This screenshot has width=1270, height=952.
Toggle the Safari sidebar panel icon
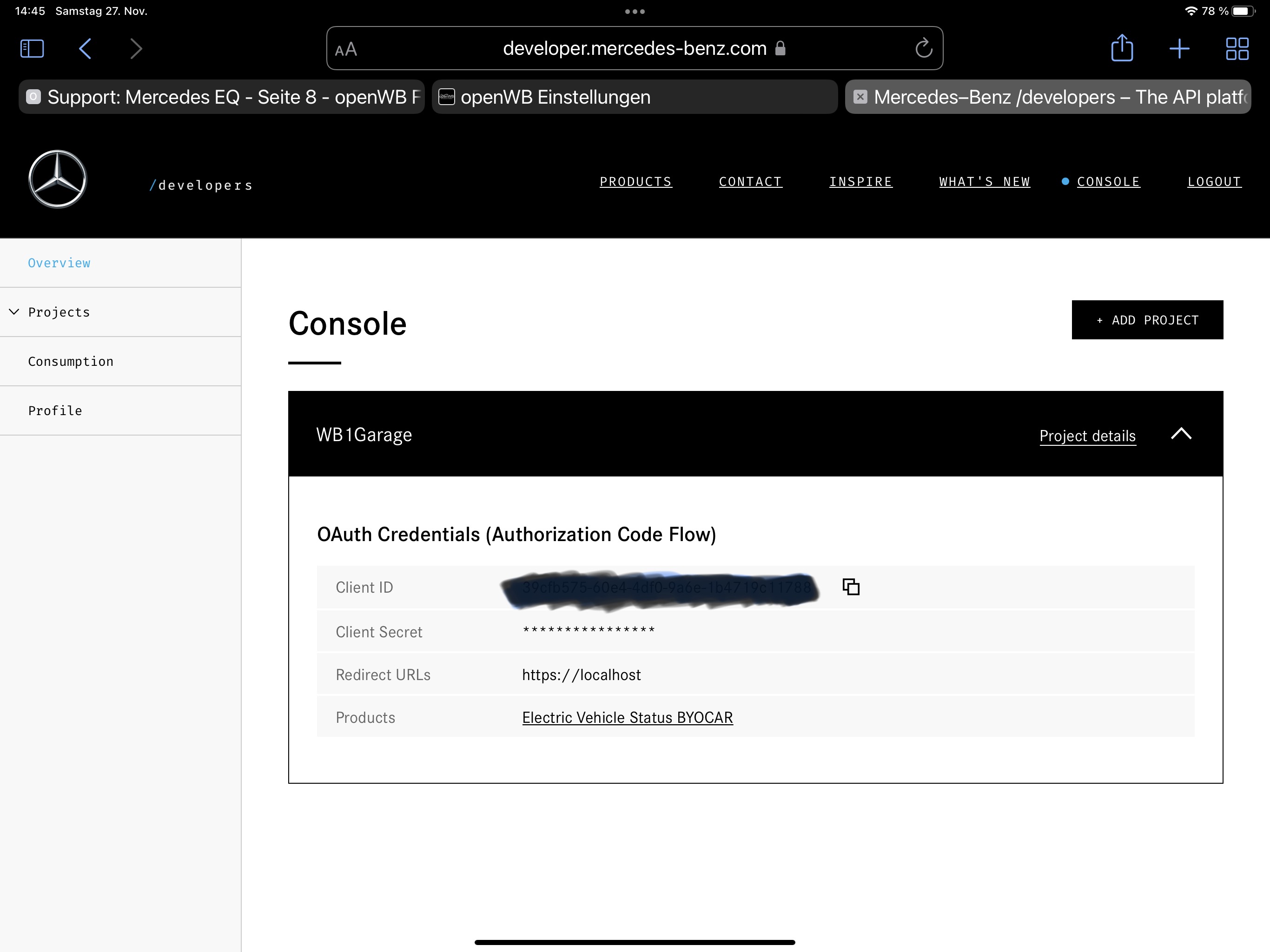[32, 49]
